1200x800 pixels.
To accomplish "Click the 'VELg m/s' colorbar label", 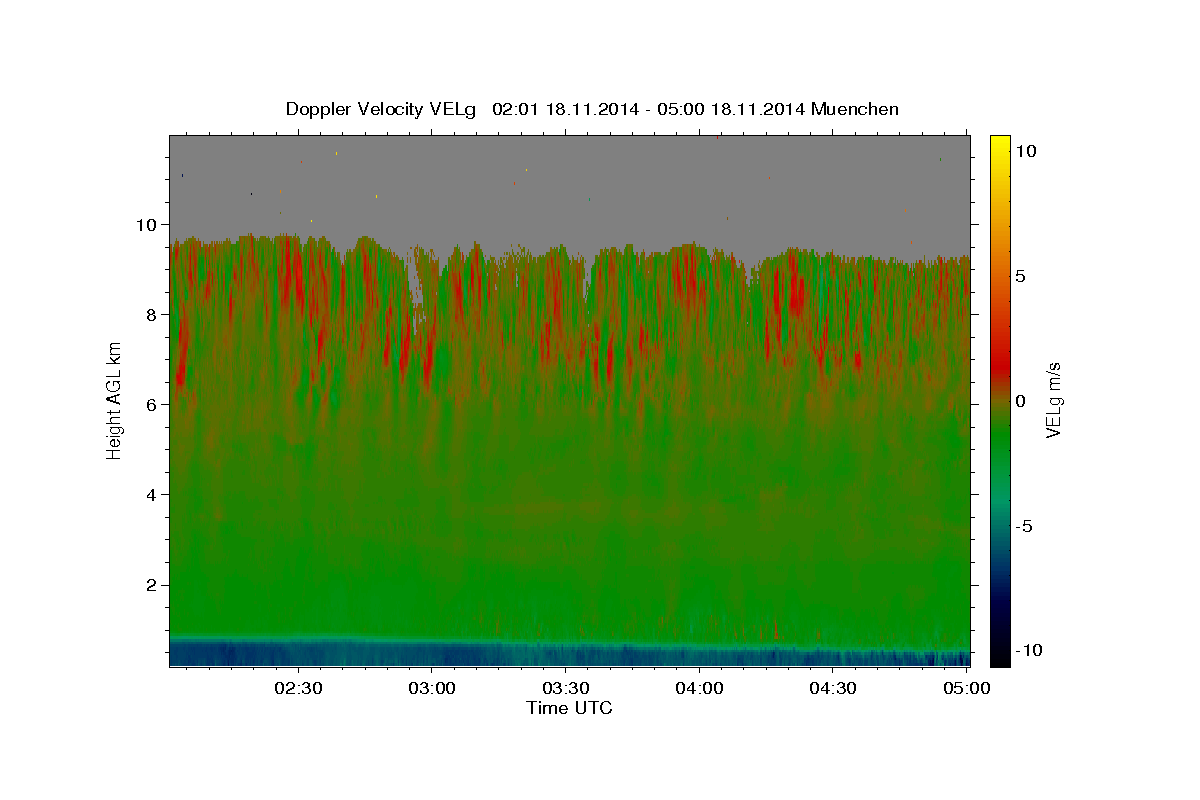I will point(1052,400).
